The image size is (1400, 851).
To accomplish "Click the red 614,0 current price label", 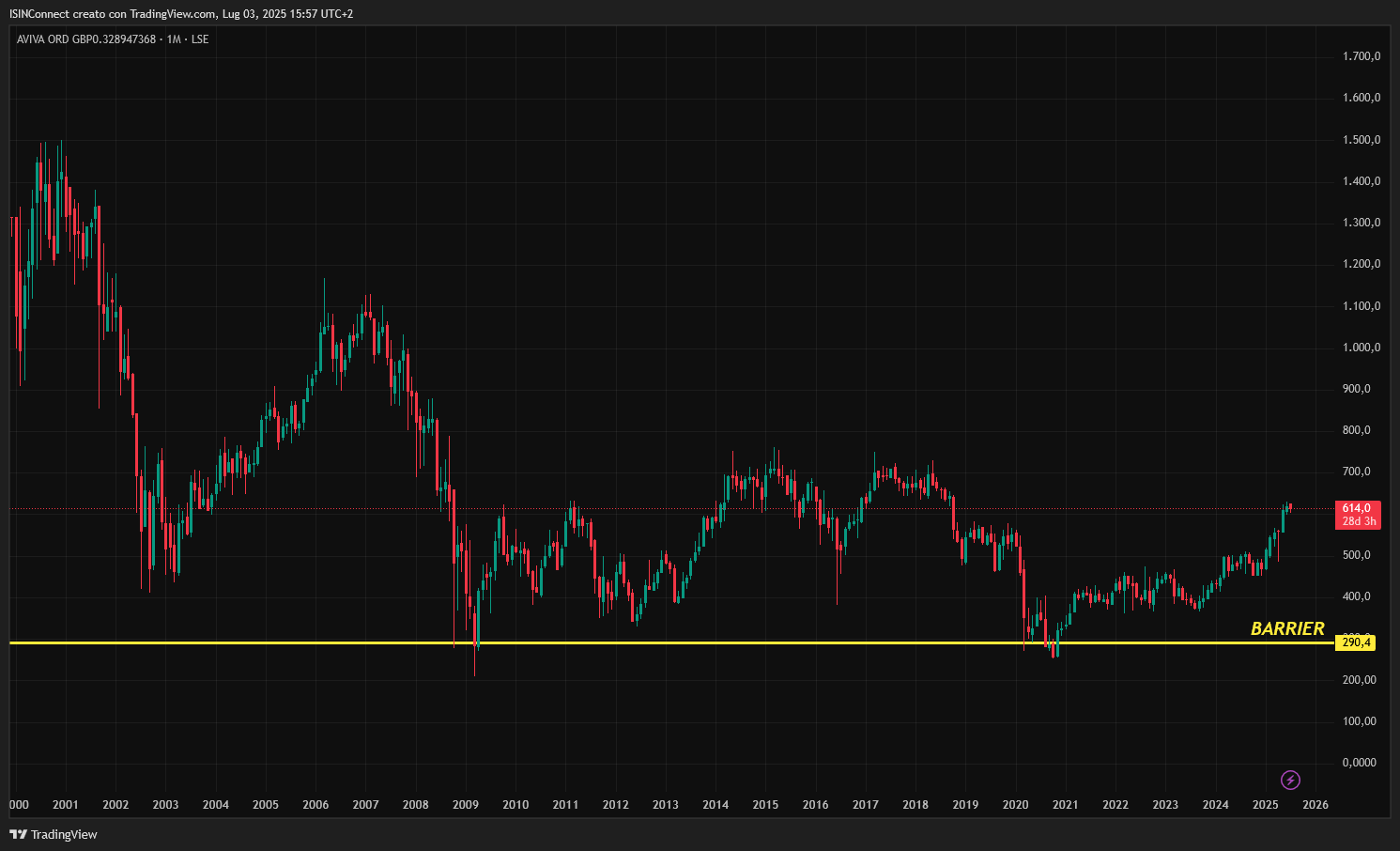I will pyautogui.click(x=1358, y=515).
